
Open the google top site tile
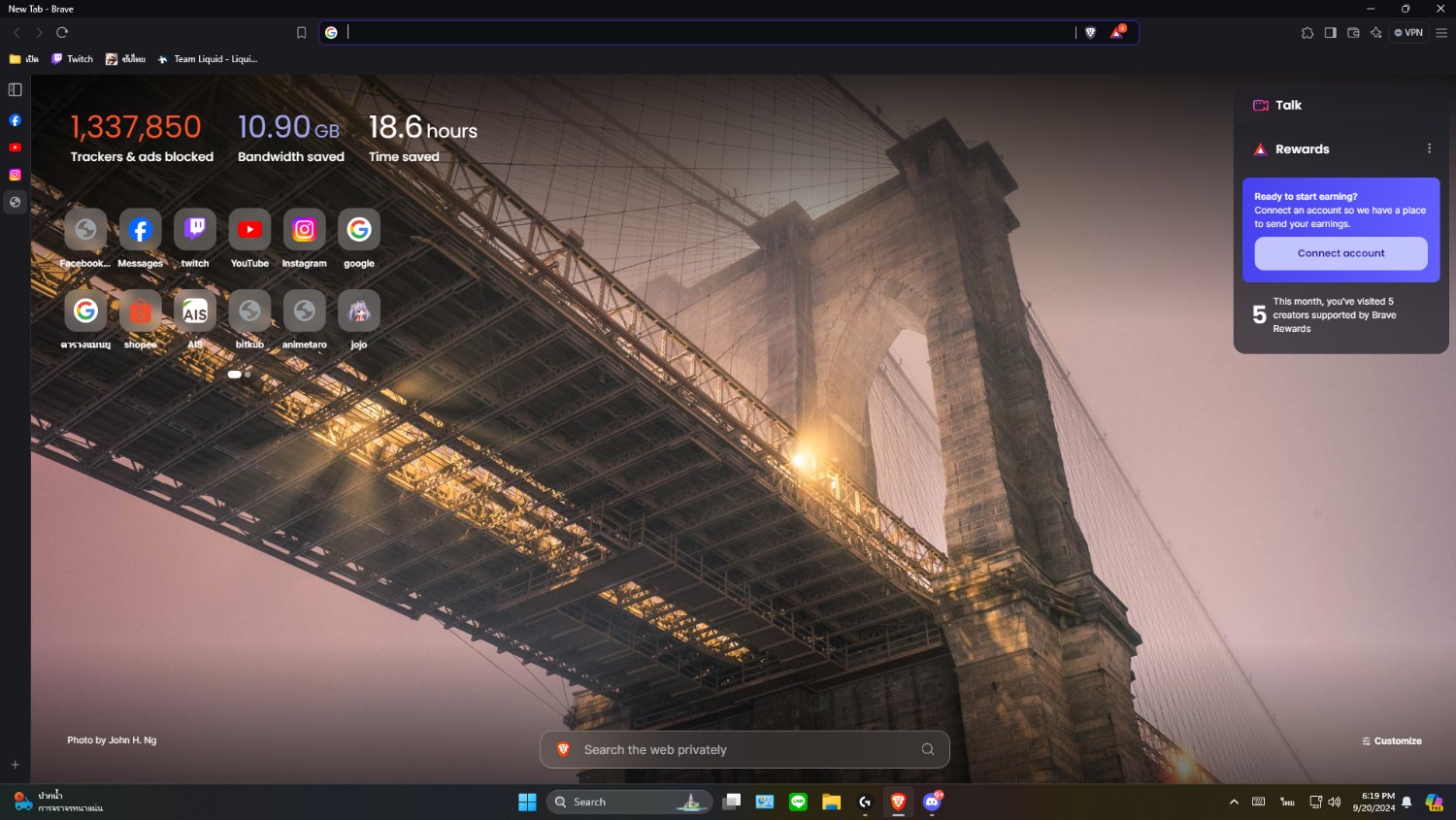click(x=359, y=230)
